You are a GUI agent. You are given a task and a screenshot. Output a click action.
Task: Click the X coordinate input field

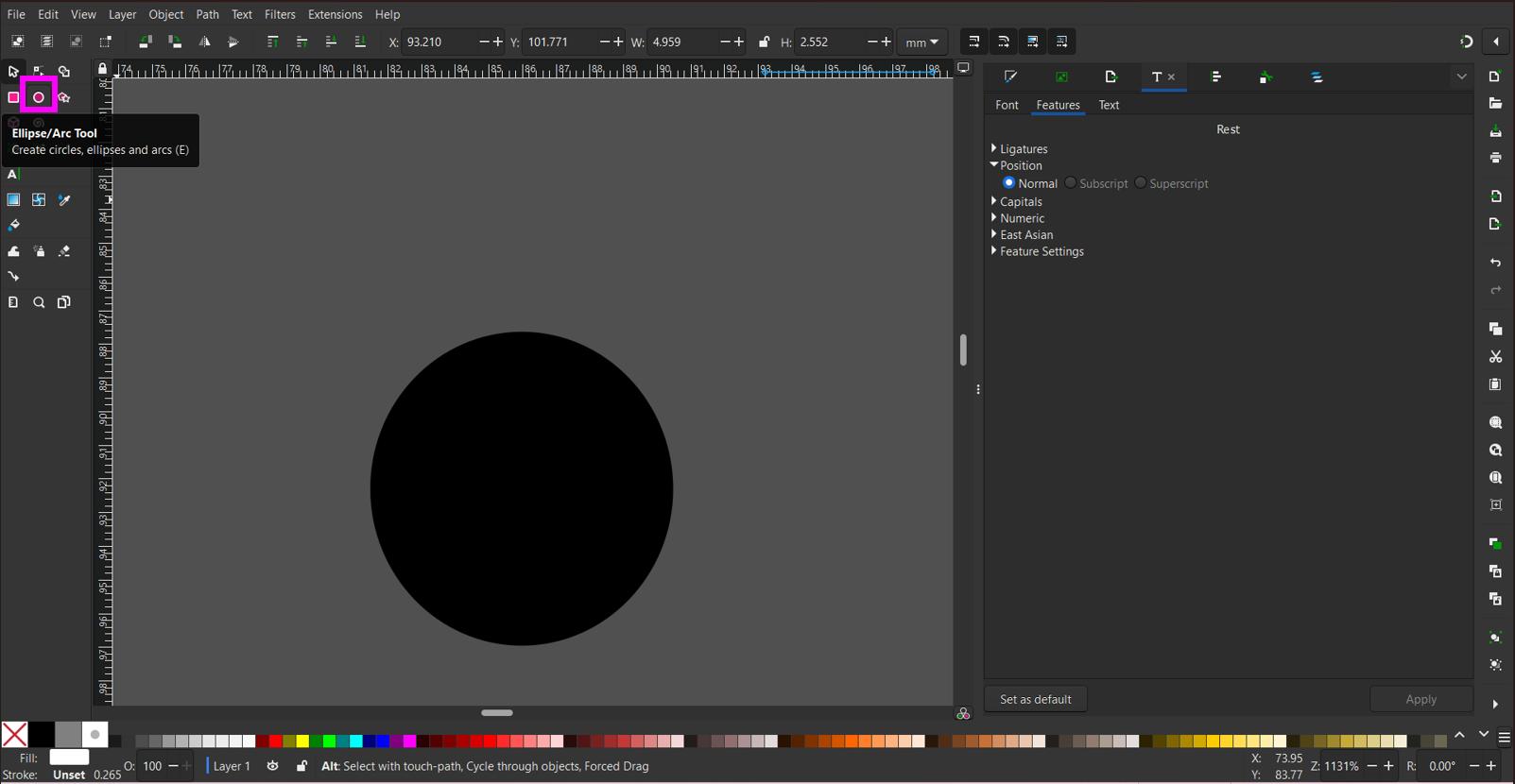tap(439, 42)
